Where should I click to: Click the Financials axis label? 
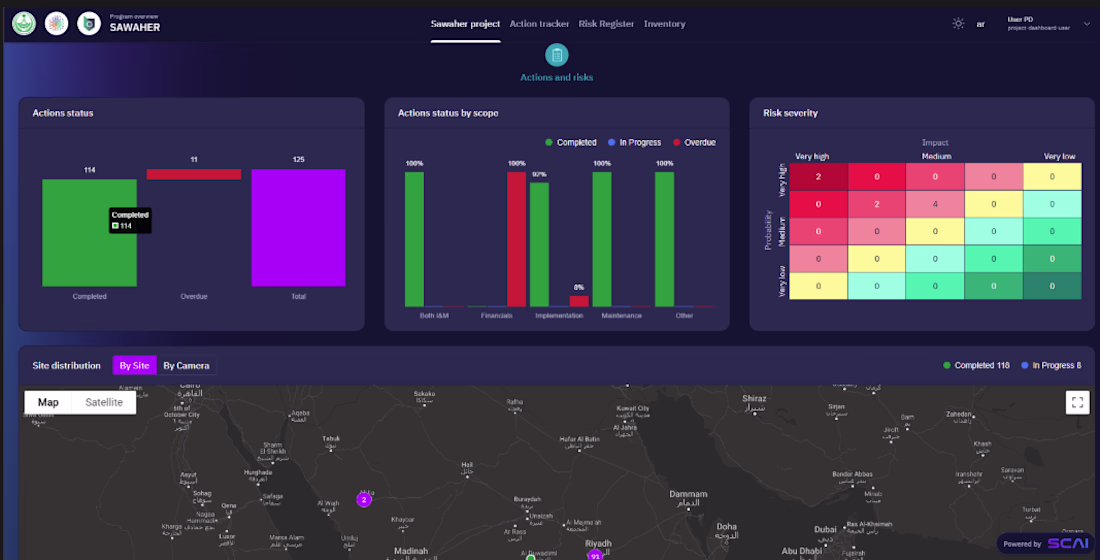coord(497,316)
